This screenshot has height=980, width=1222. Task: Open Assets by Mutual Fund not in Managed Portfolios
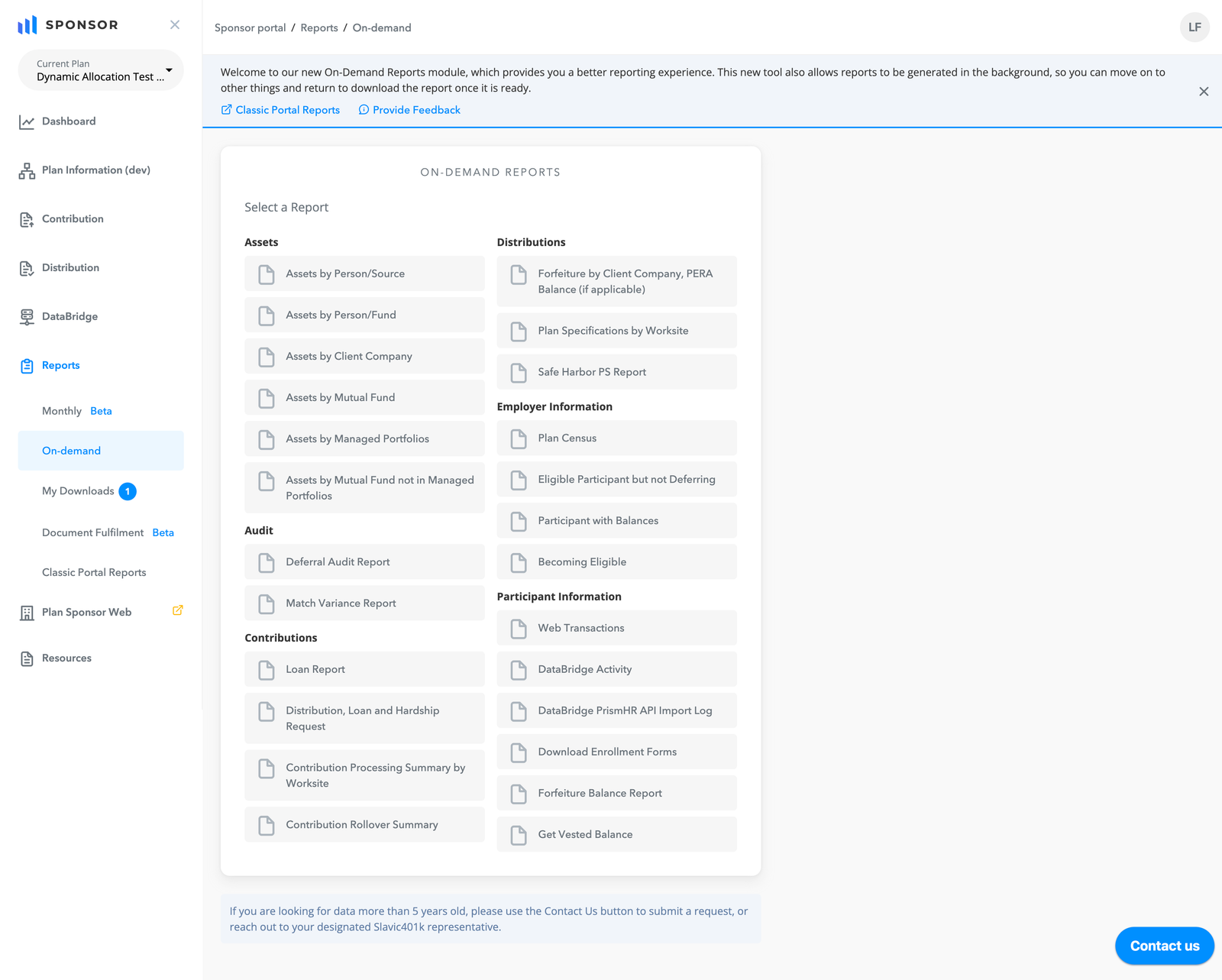tap(364, 487)
